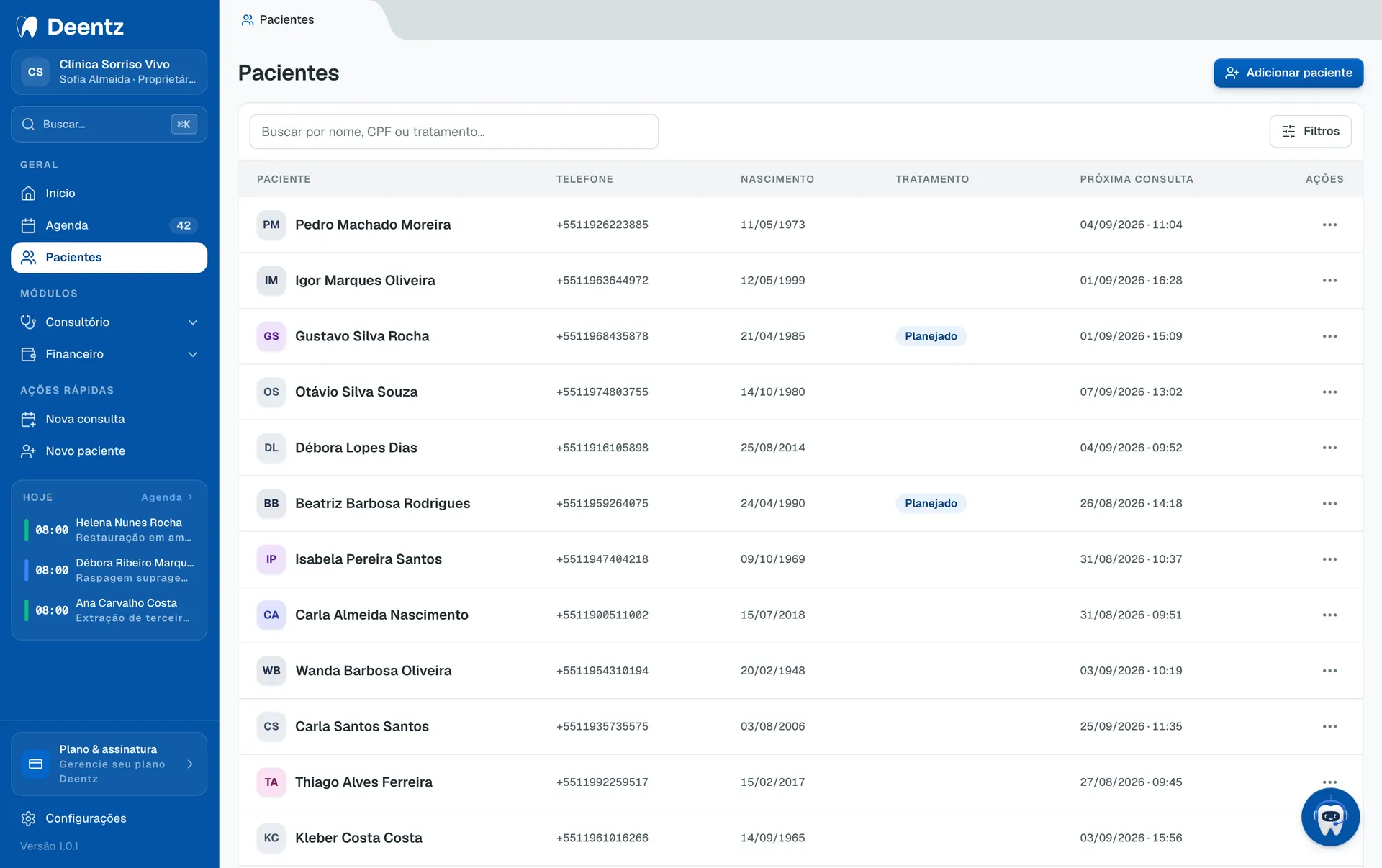Open the Clínica Sorriso Vivo account switcher

(x=109, y=72)
